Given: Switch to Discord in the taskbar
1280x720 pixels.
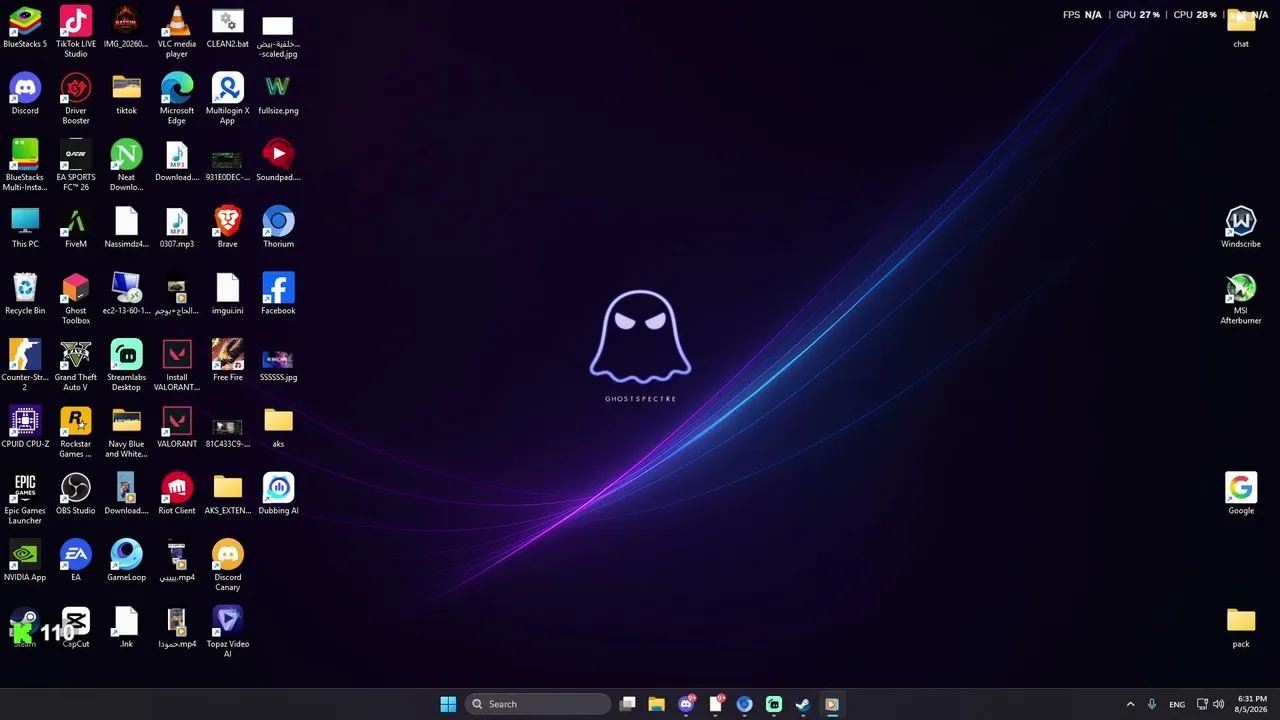Looking at the screenshot, I should pyautogui.click(x=686, y=704).
